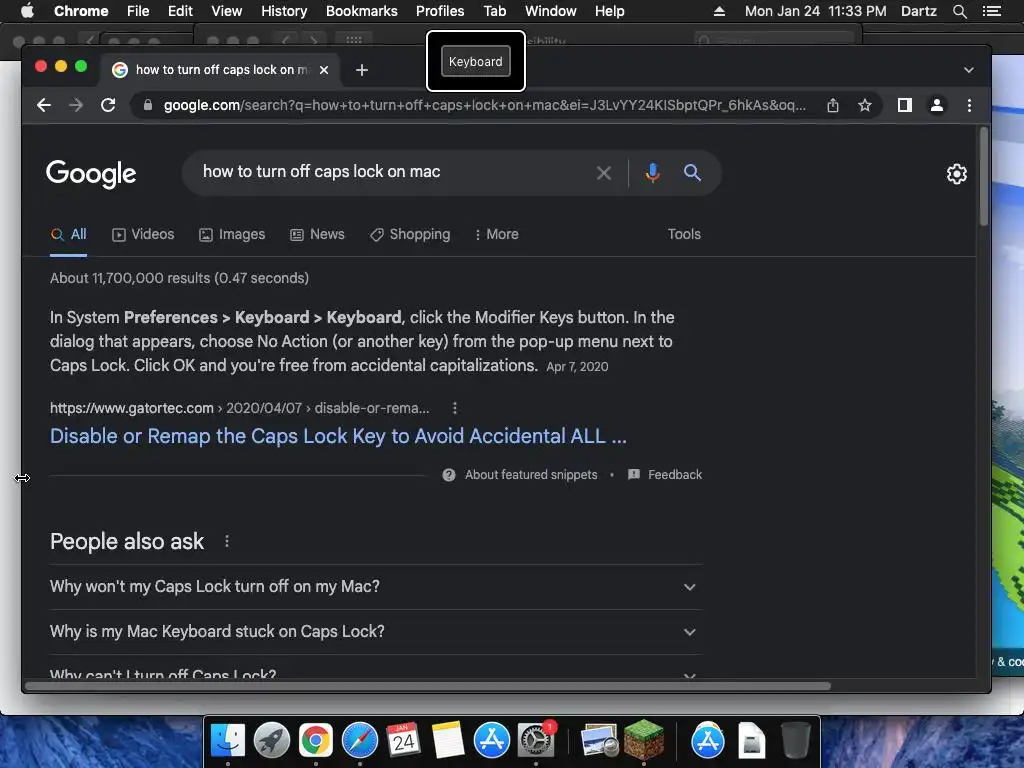
Task: Open Safari from the Dock
Action: pos(360,741)
